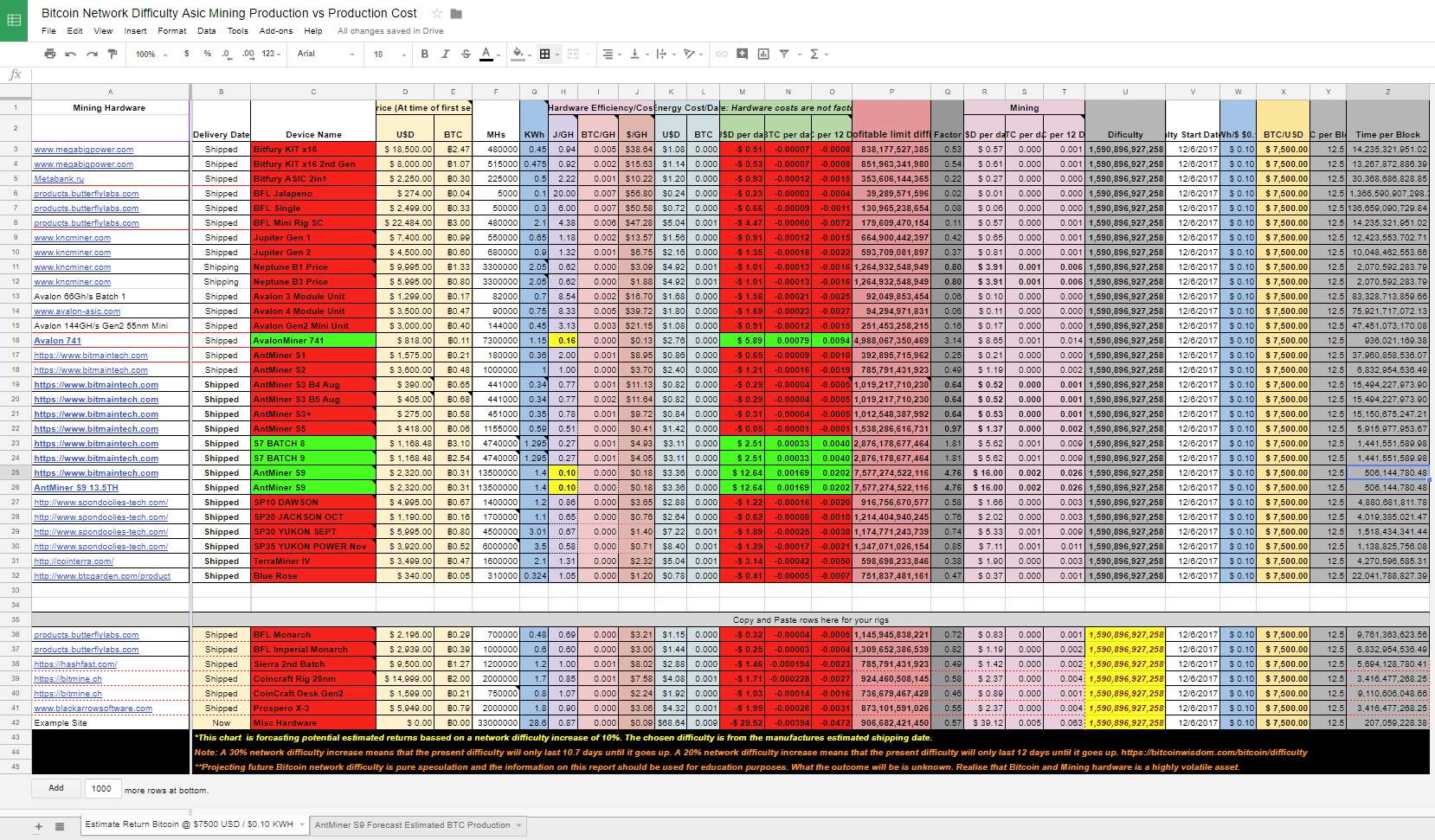Open the 100% zoom dropdown
1435x840 pixels.
pyautogui.click(x=151, y=54)
